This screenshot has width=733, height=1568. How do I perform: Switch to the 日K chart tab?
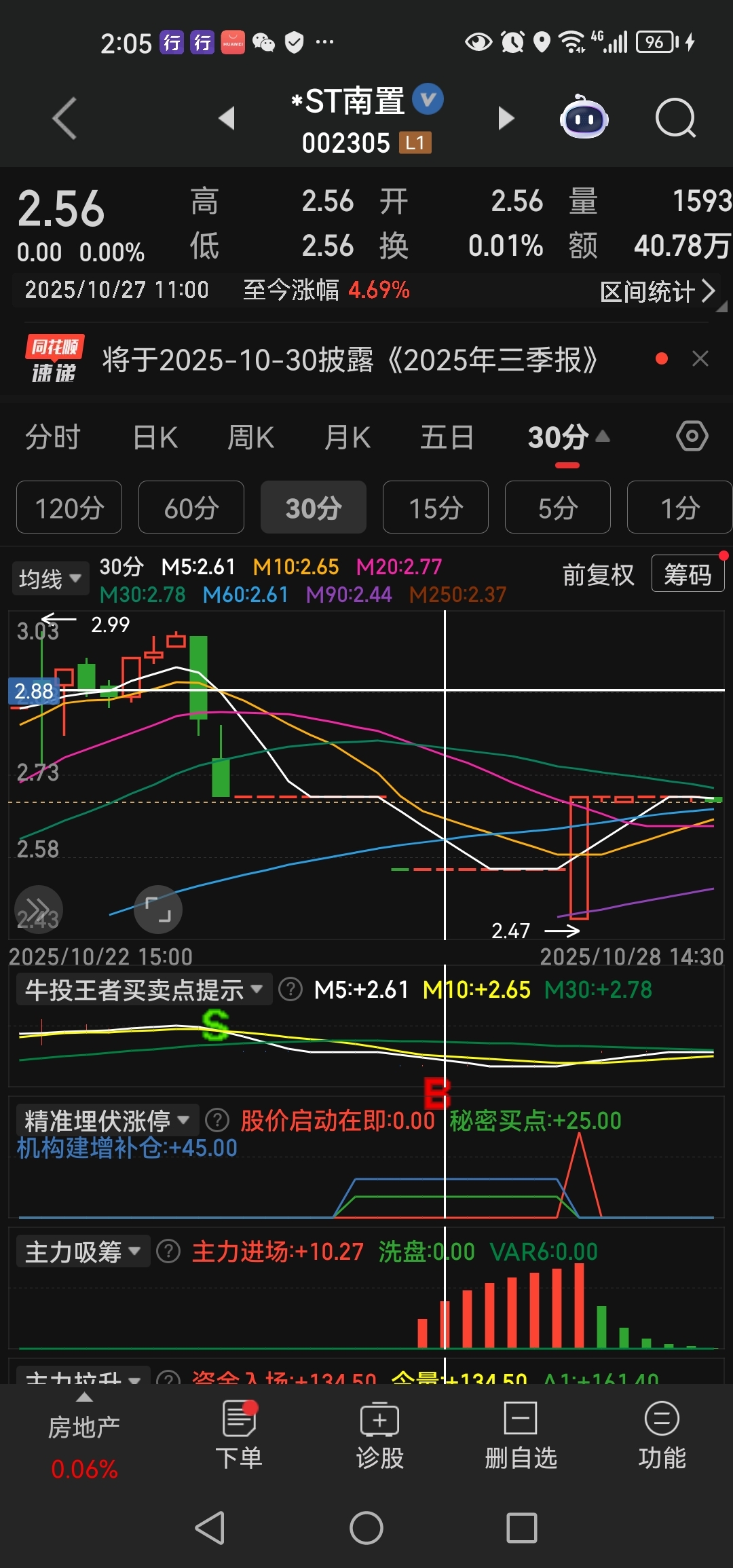click(155, 437)
